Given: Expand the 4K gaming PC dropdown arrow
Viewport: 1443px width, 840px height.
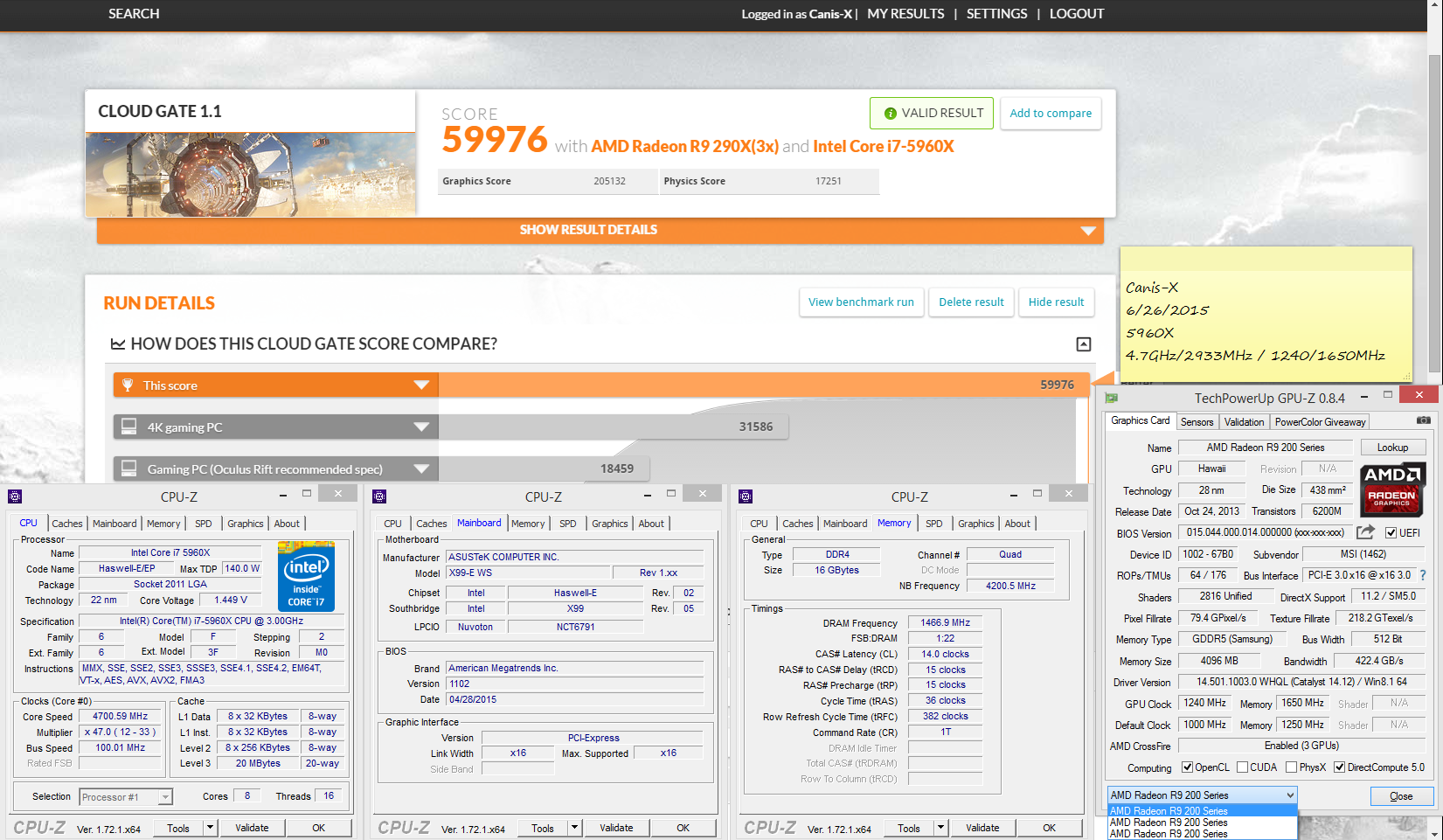Looking at the screenshot, I should coord(421,427).
